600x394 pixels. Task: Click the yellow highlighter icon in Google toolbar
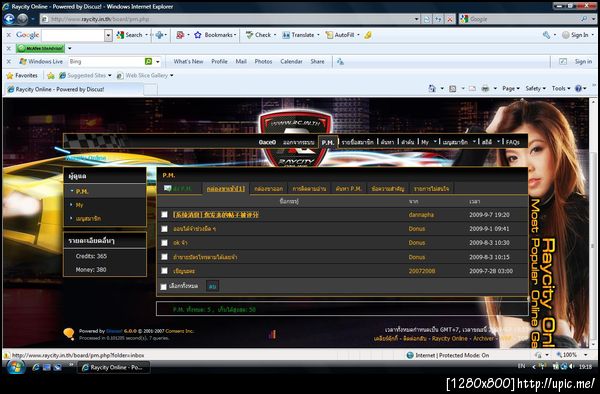(x=368, y=35)
